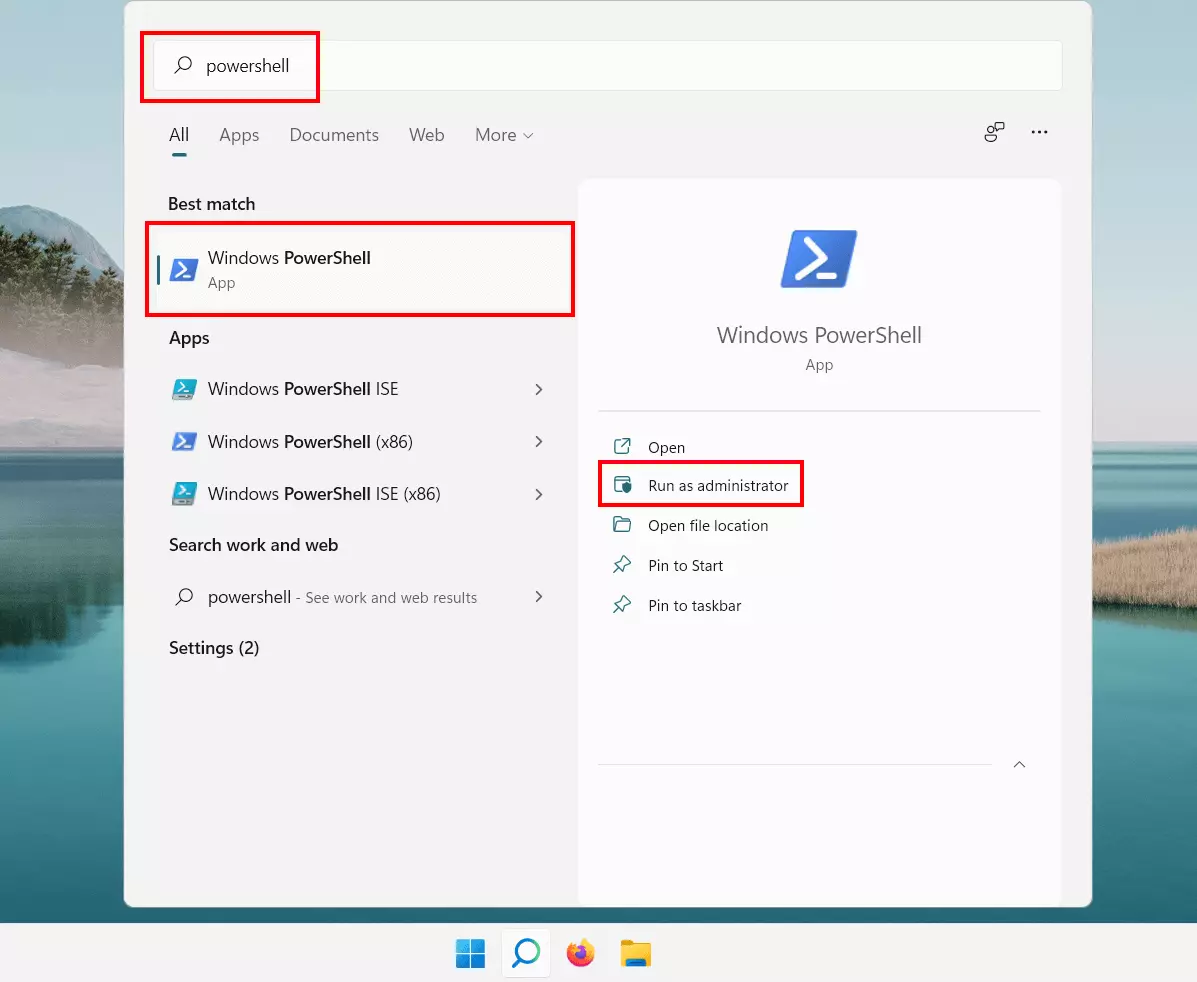Click the Search icon on the taskbar
The width and height of the screenshot is (1197, 982).
pyautogui.click(x=526, y=953)
